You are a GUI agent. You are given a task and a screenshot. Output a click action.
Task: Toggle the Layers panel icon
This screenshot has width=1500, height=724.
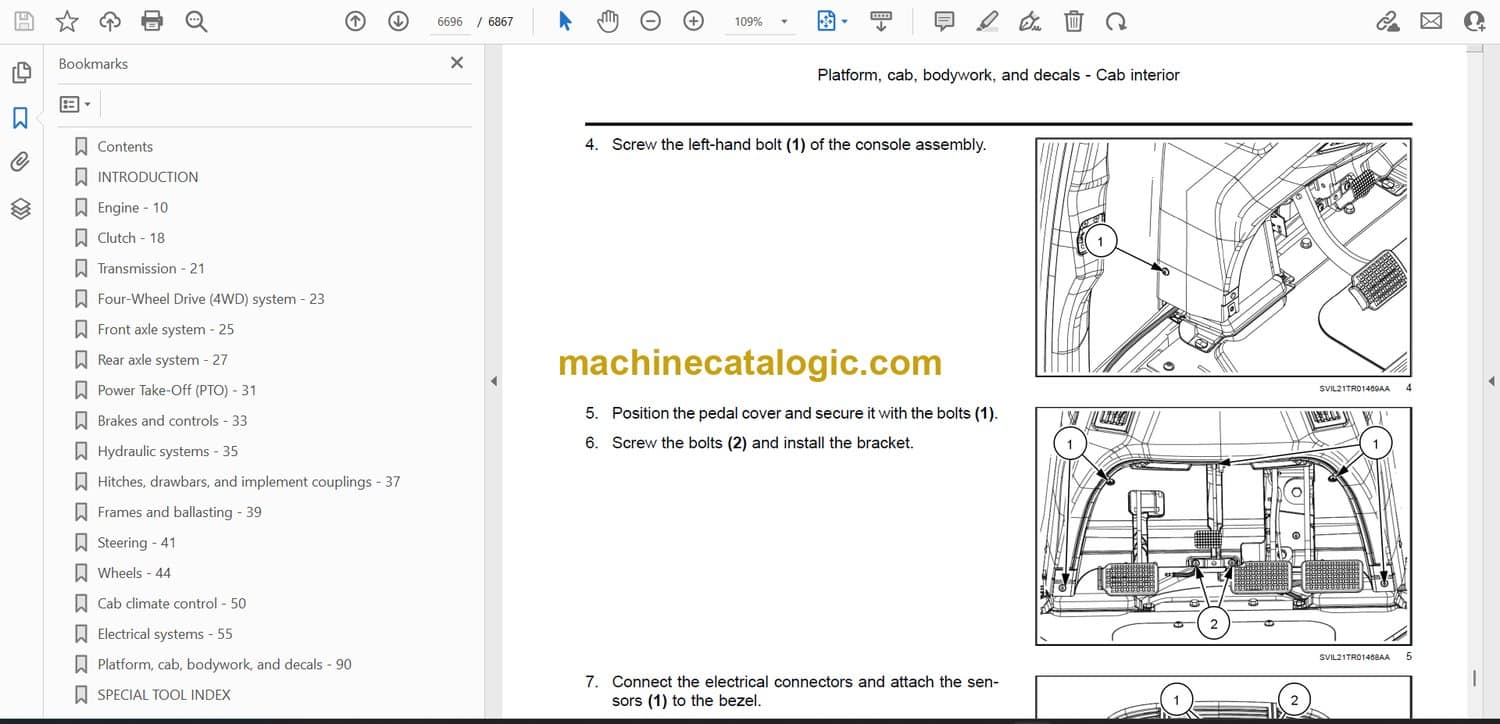(20, 208)
